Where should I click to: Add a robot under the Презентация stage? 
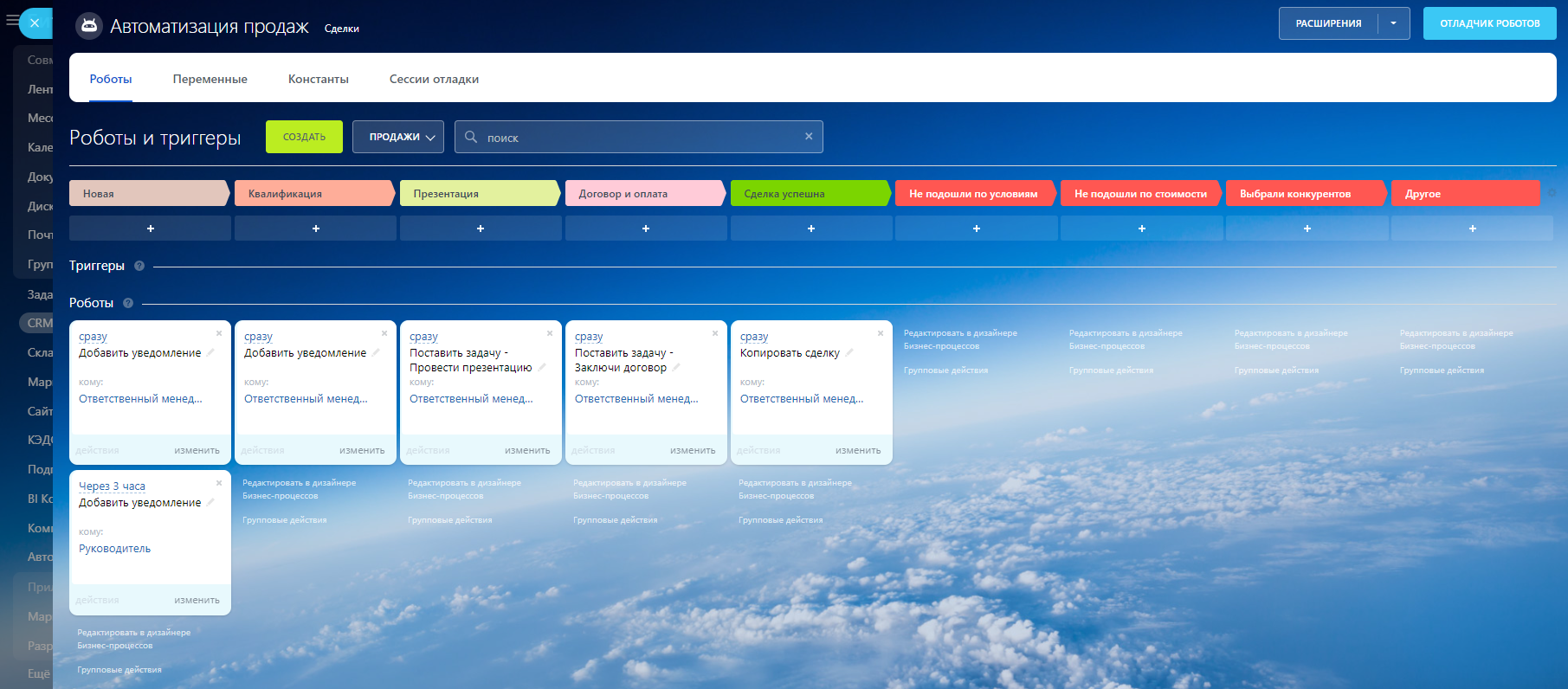pos(481,229)
